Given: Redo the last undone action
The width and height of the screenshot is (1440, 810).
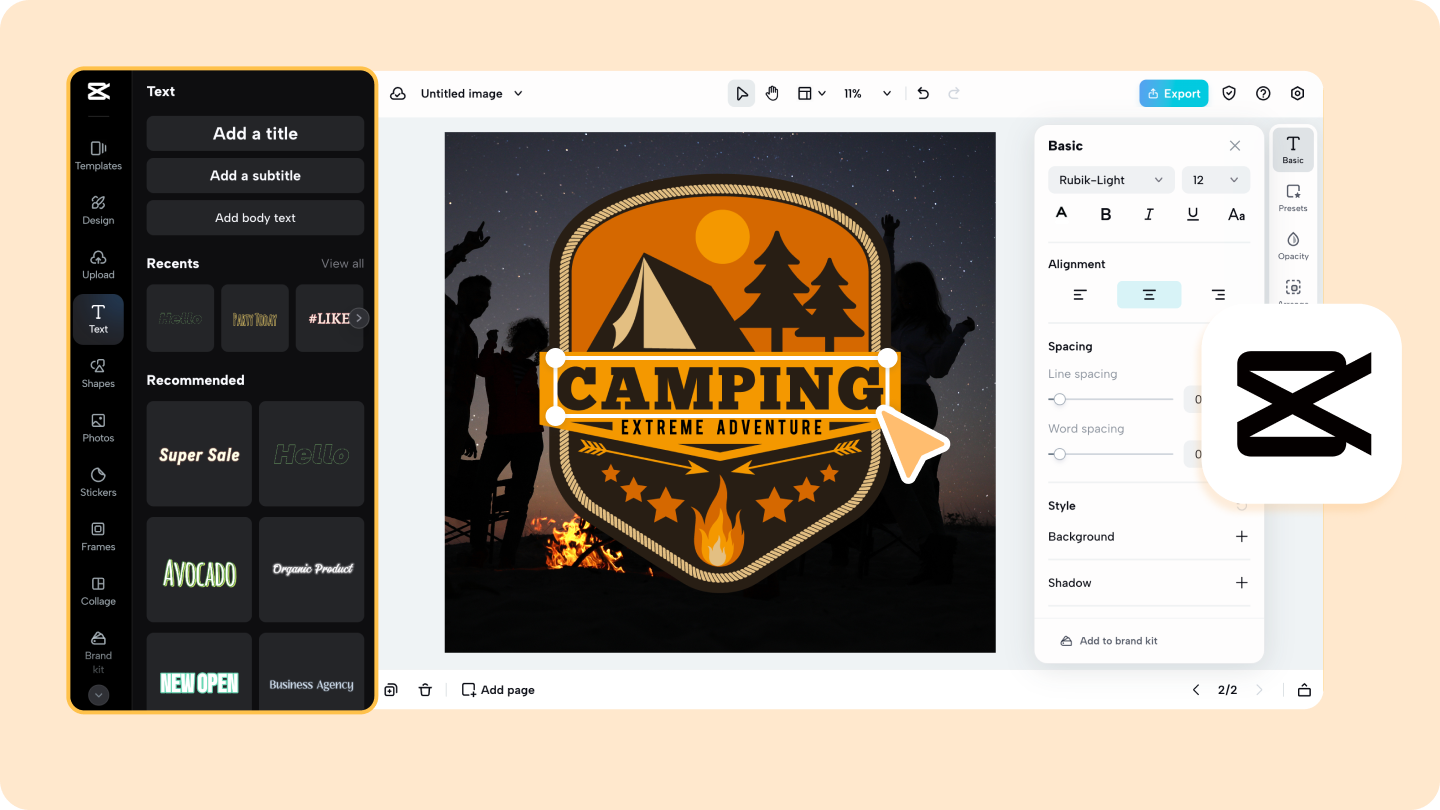Looking at the screenshot, I should 954,93.
